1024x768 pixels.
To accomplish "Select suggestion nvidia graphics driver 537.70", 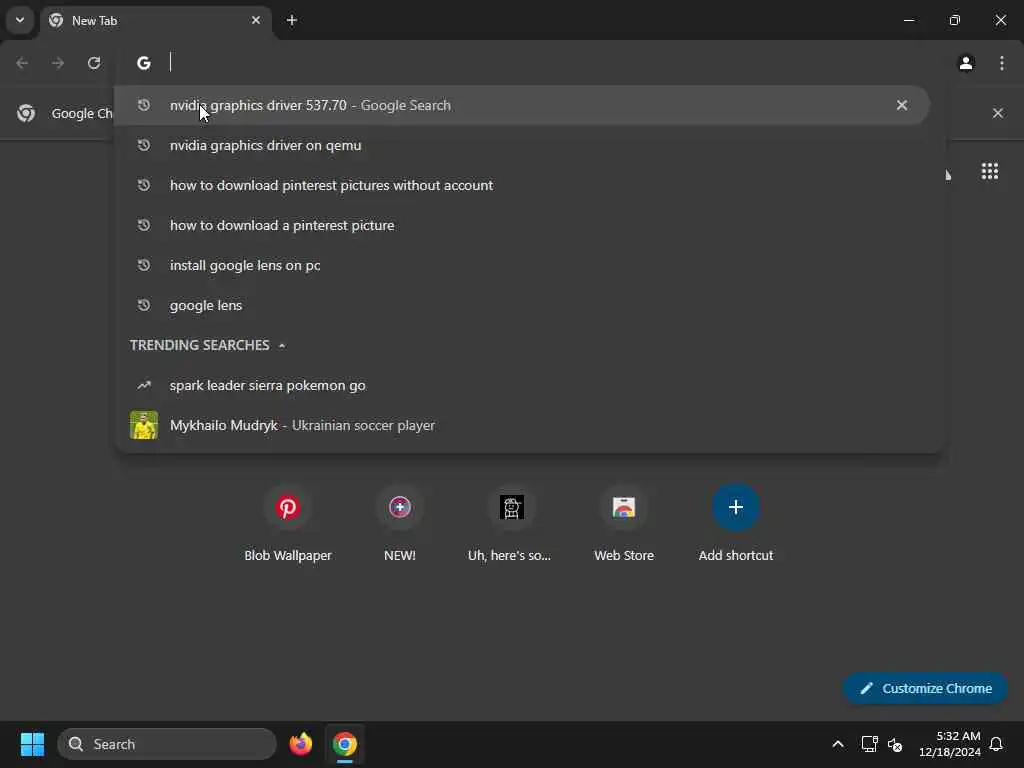I will point(522,105).
